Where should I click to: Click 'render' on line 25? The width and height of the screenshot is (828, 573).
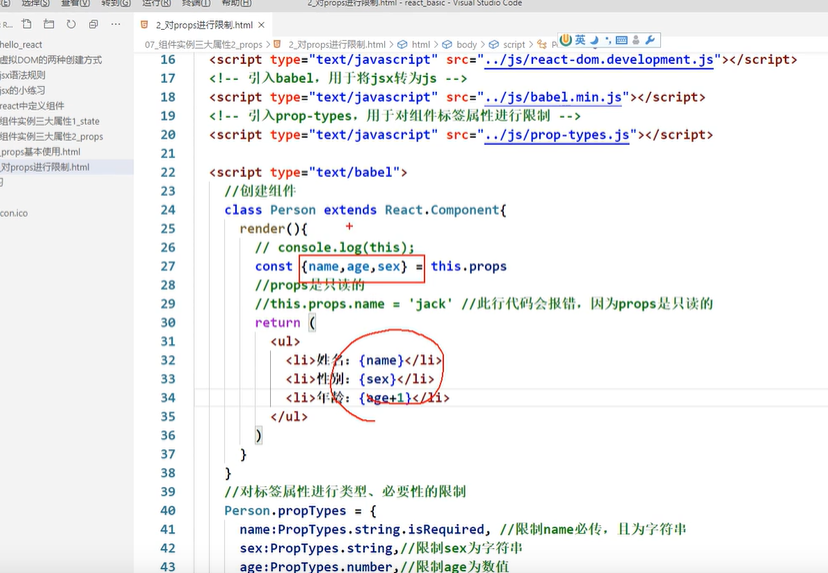pyautogui.click(x=262, y=229)
